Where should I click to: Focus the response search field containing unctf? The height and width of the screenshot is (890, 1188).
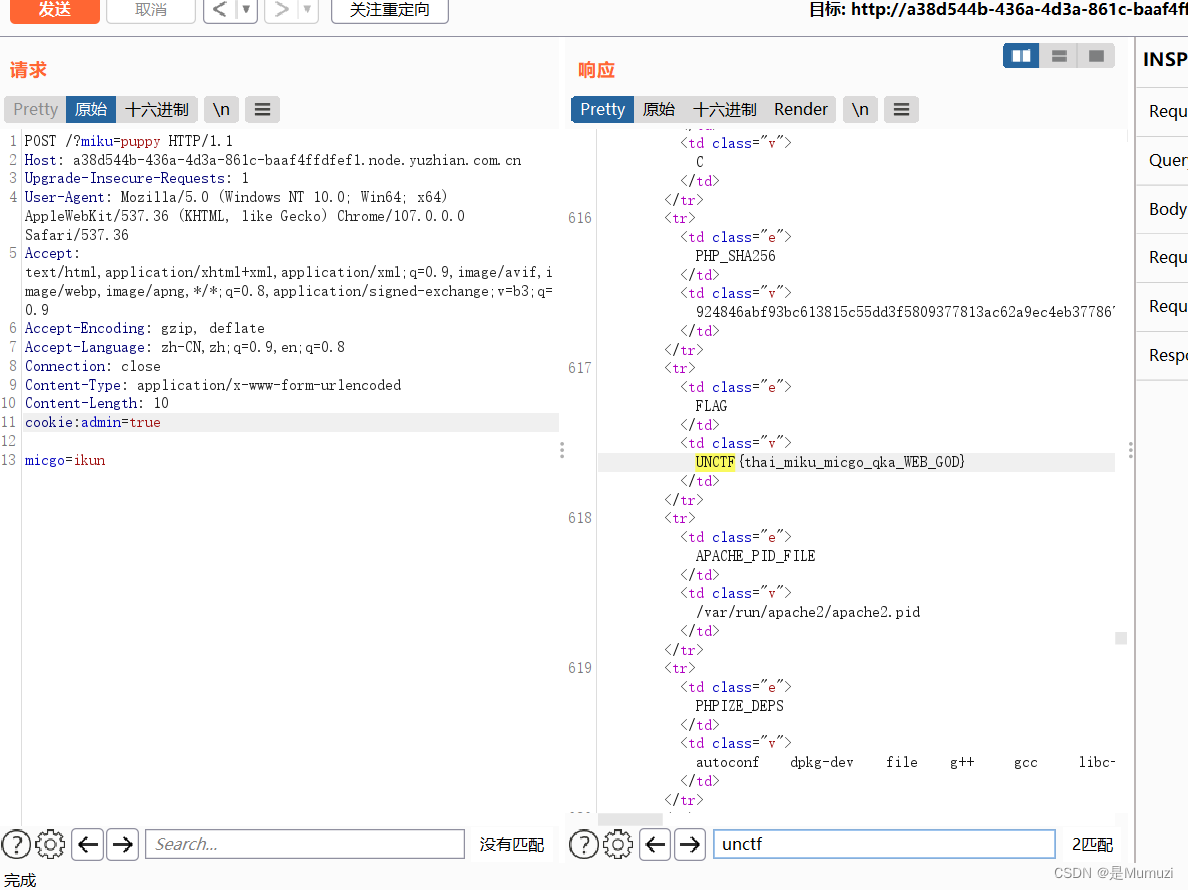coord(884,844)
